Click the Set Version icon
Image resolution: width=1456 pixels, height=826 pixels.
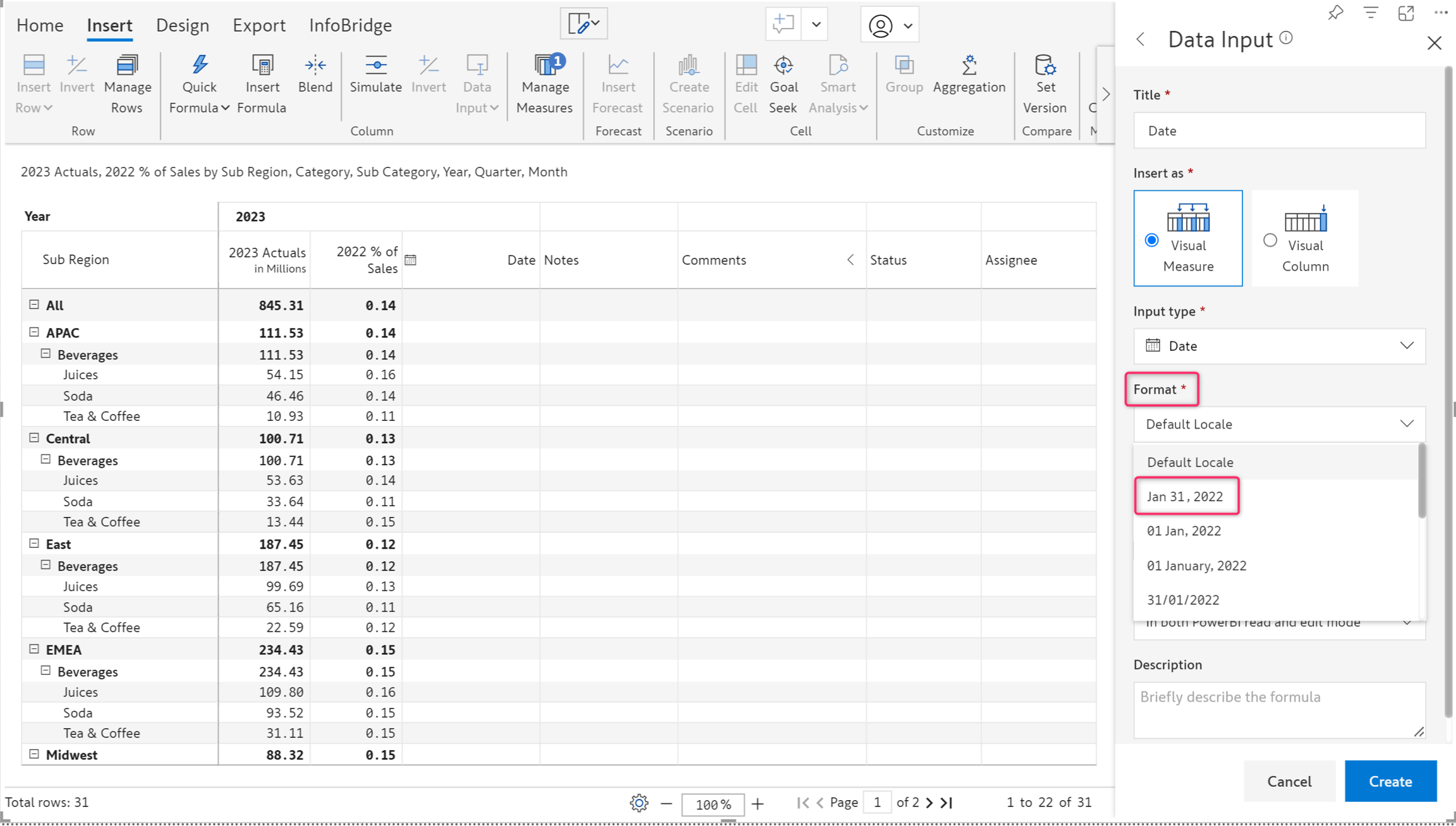tap(1045, 66)
